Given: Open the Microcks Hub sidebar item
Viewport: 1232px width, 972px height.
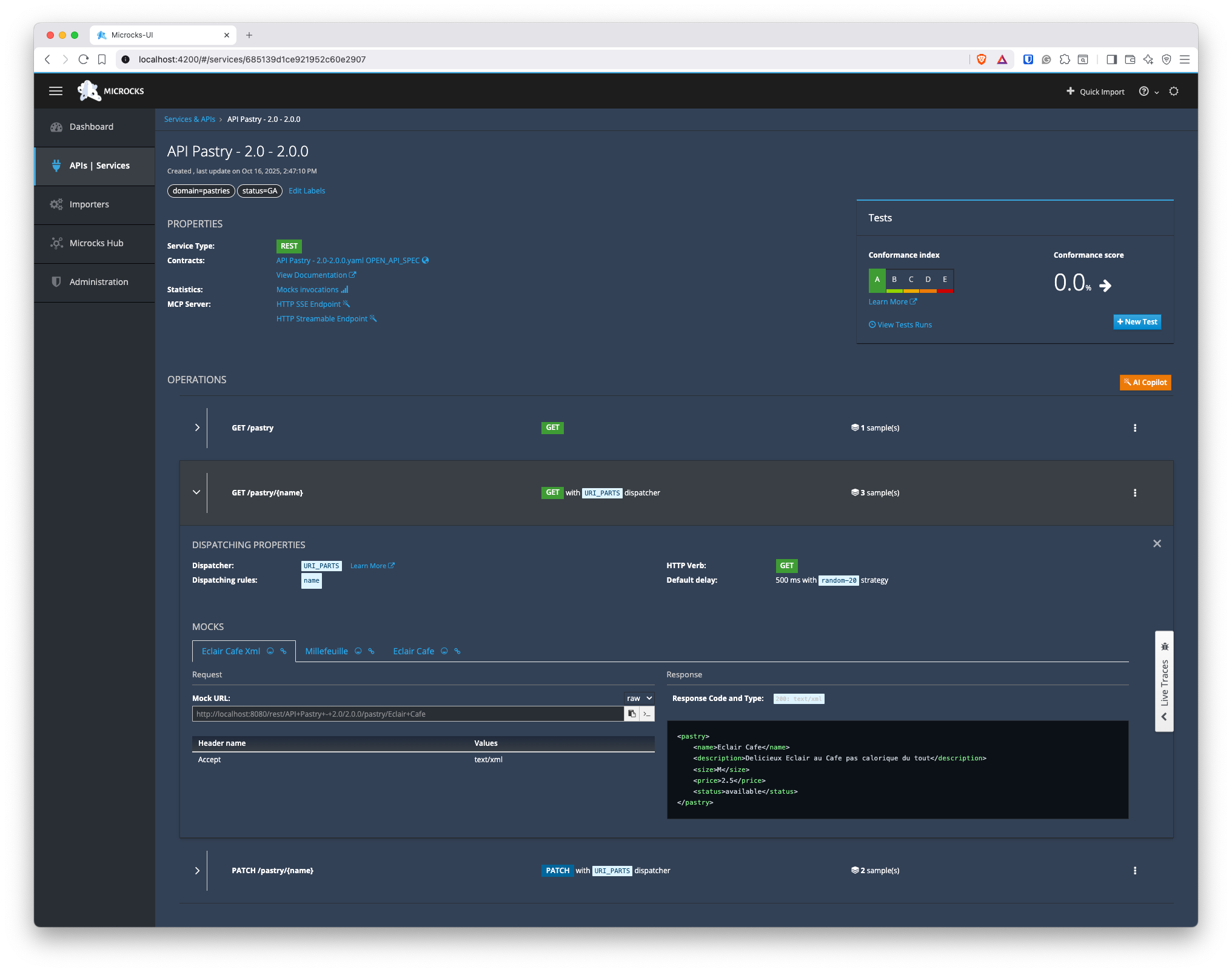Looking at the screenshot, I should click(96, 243).
